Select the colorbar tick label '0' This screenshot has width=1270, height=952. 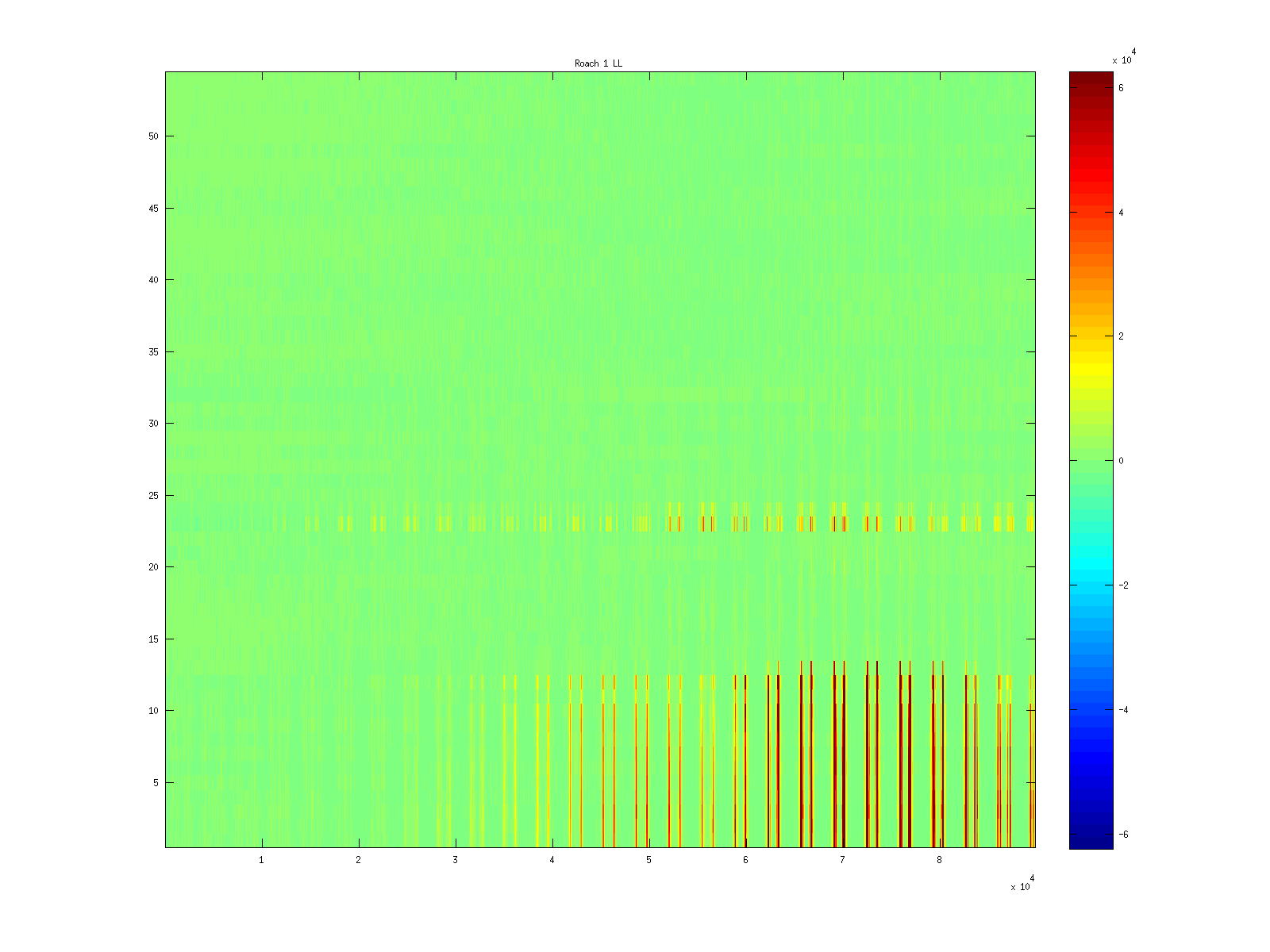(1121, 461)
